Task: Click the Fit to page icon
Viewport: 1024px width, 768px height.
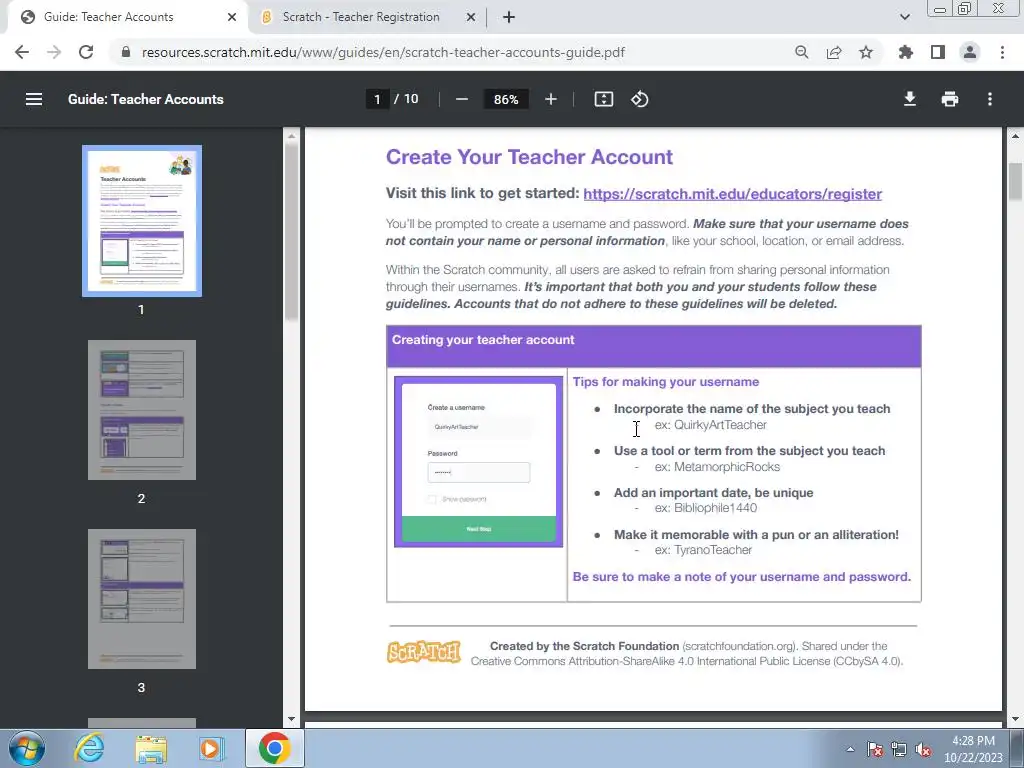Action: 603,99
